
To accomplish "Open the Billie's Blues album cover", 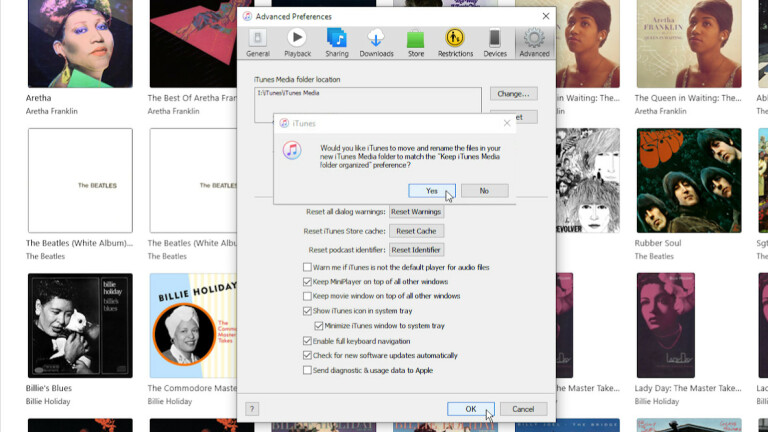I will 80,325.
